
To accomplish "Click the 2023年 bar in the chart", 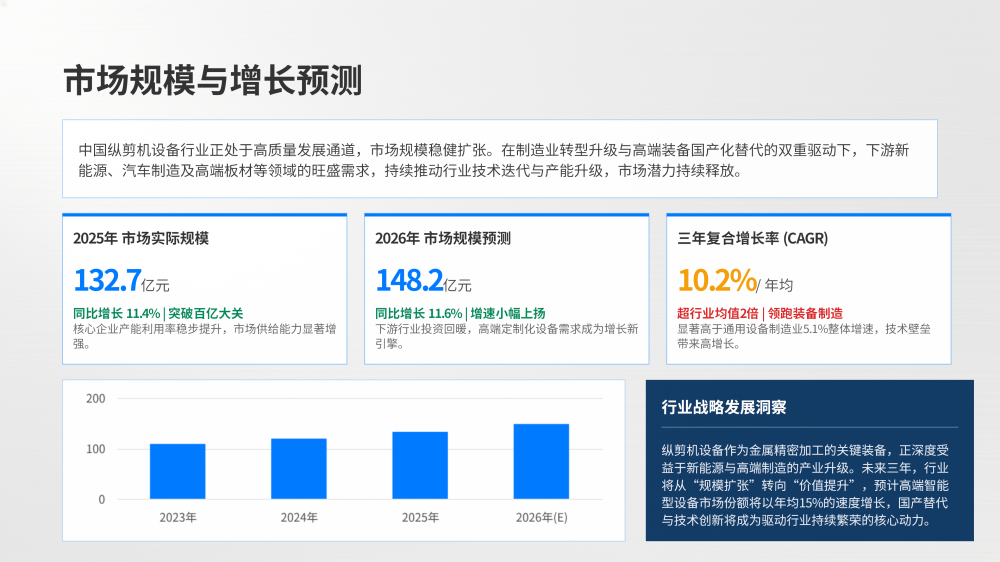I will tap(177, 471).
